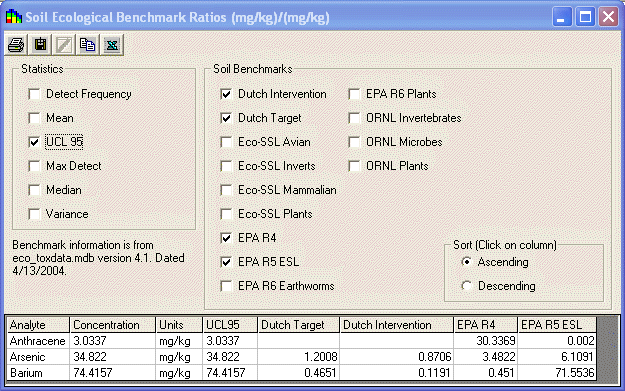Sort by the UCL95 column header
Image resolution: width=625 pixels, height=391 pixels.
click(230, 325)
